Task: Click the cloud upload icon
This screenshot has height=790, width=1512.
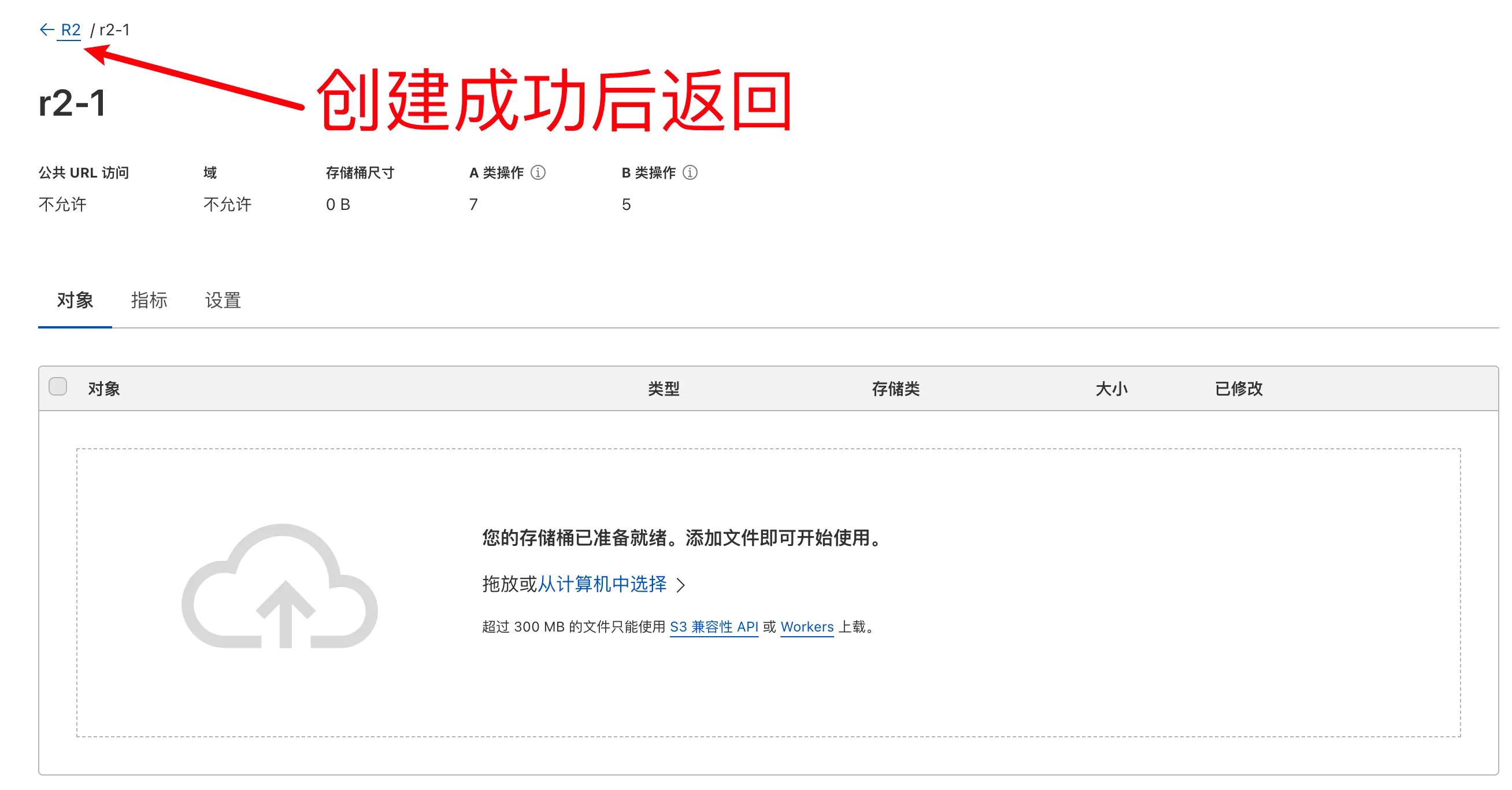Action: click(x=279, y=586)
